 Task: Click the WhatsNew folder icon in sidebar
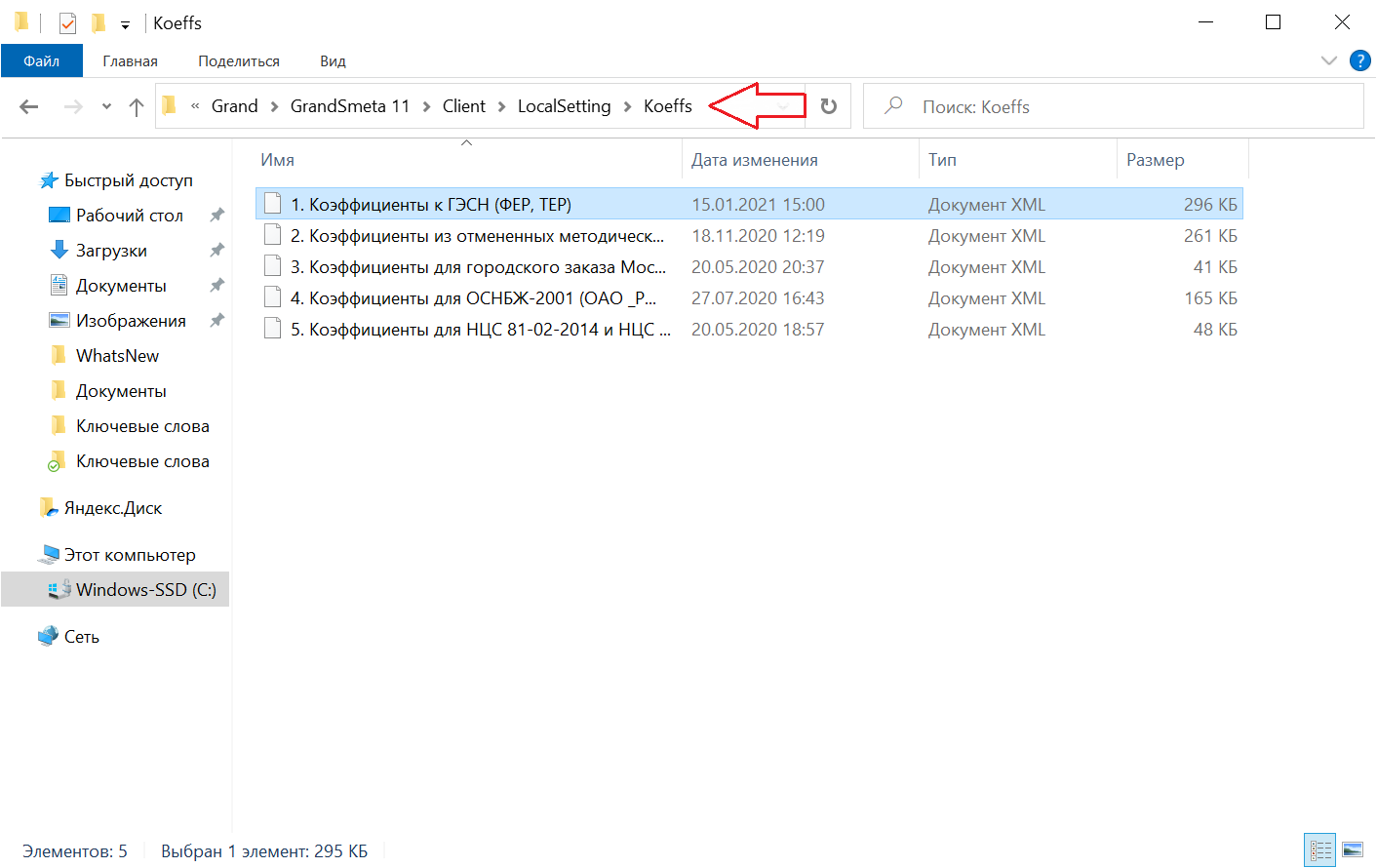pyautogui.click(x=59, y=355)
